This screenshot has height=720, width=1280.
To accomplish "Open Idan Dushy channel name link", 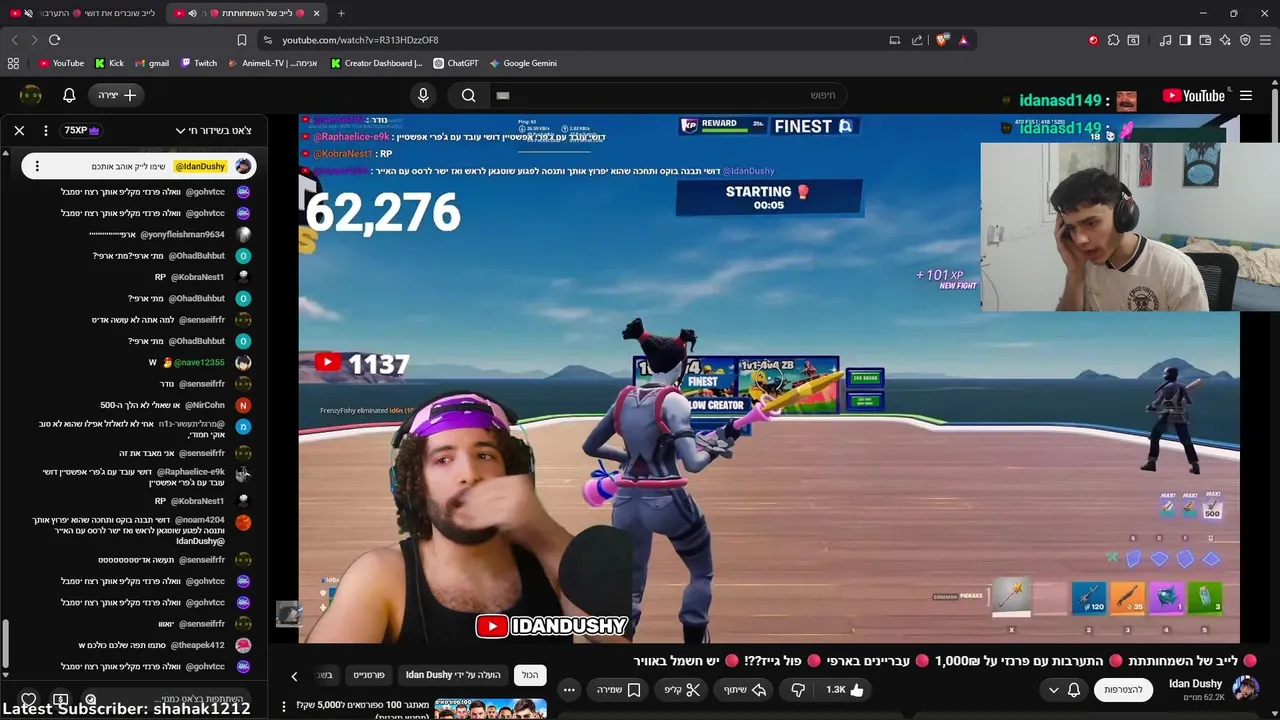I will pos(1195,684).
